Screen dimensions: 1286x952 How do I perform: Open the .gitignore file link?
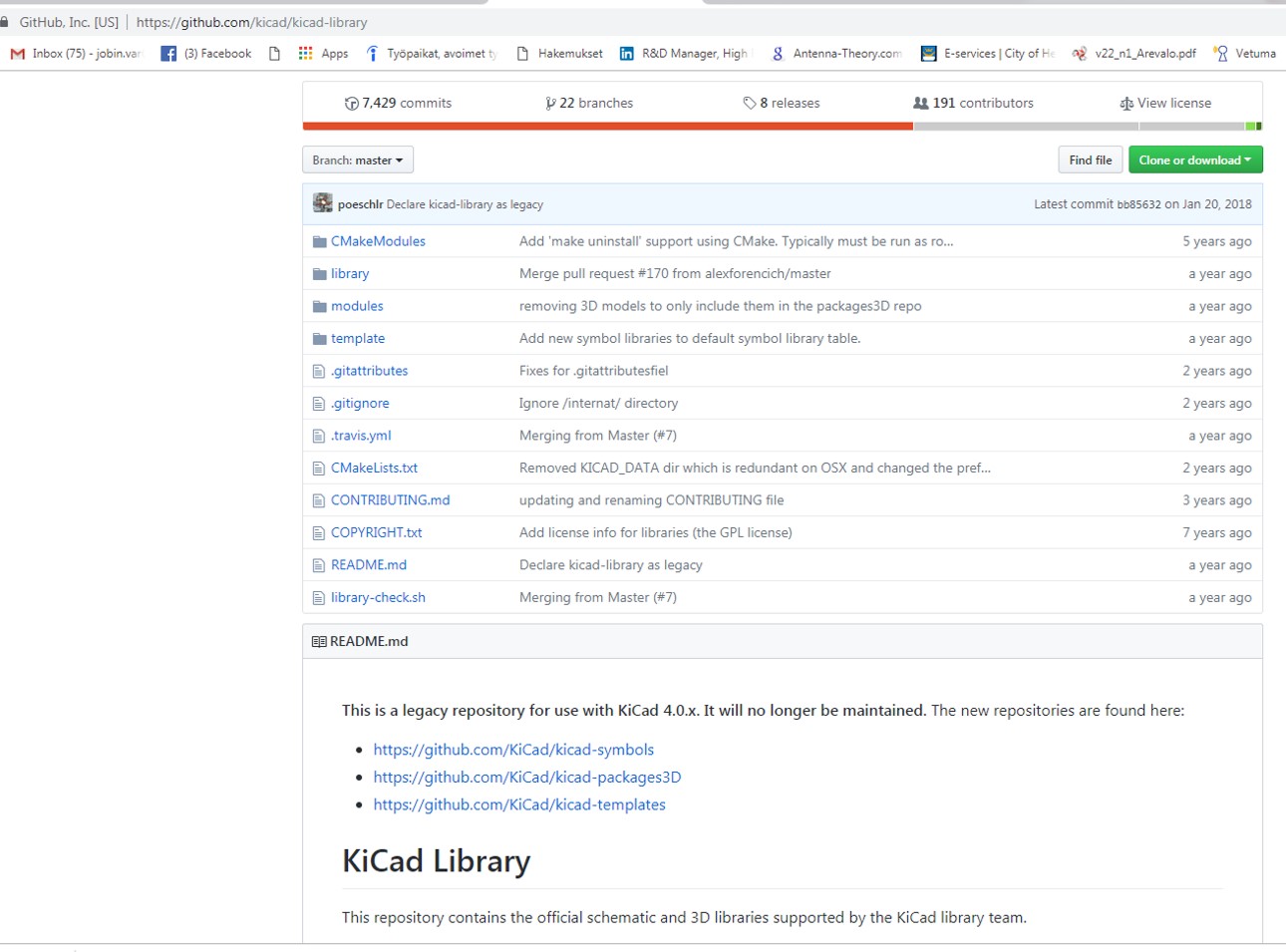(360, 404)
